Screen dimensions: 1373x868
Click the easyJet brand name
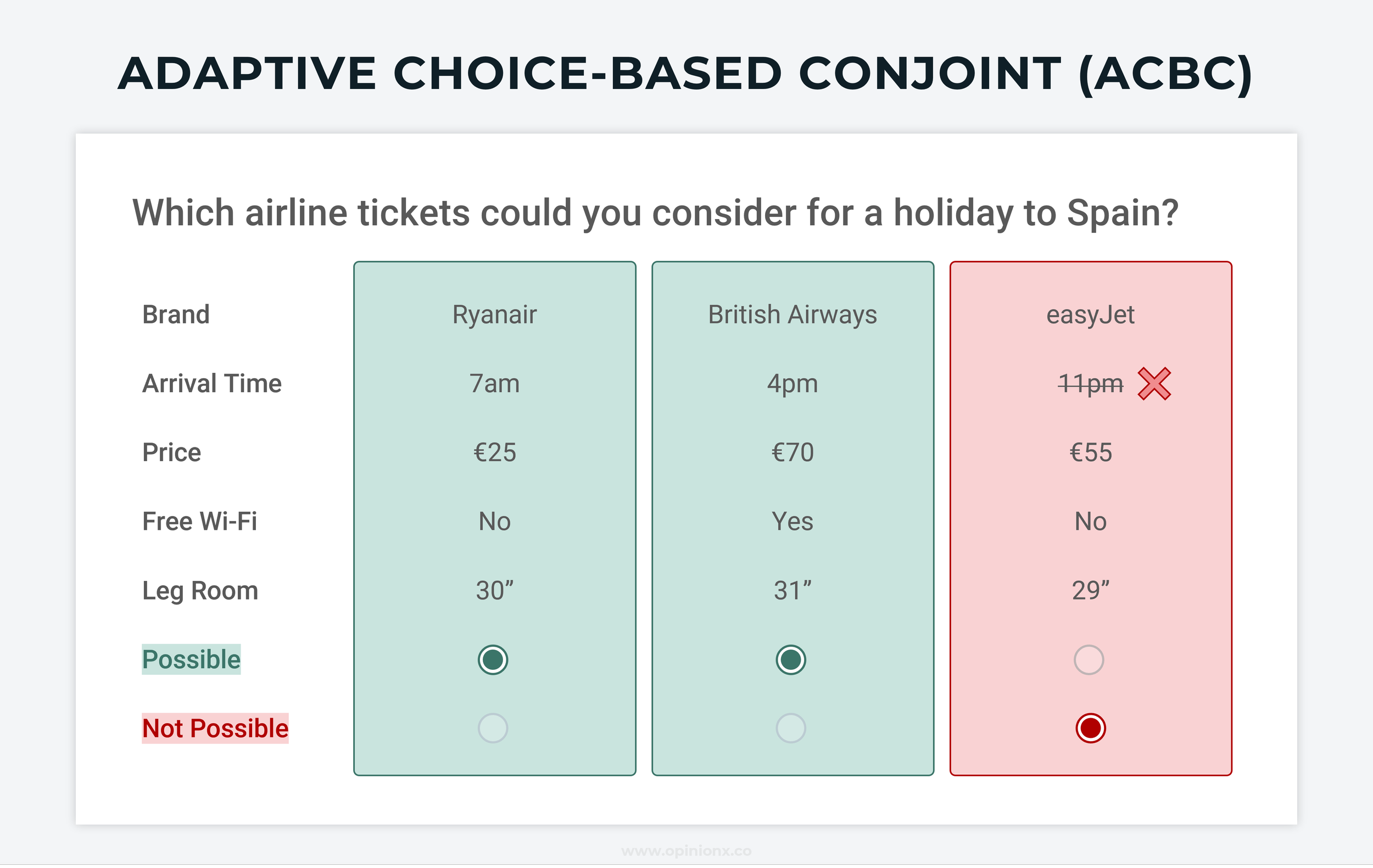click(x=1090, y=315)
